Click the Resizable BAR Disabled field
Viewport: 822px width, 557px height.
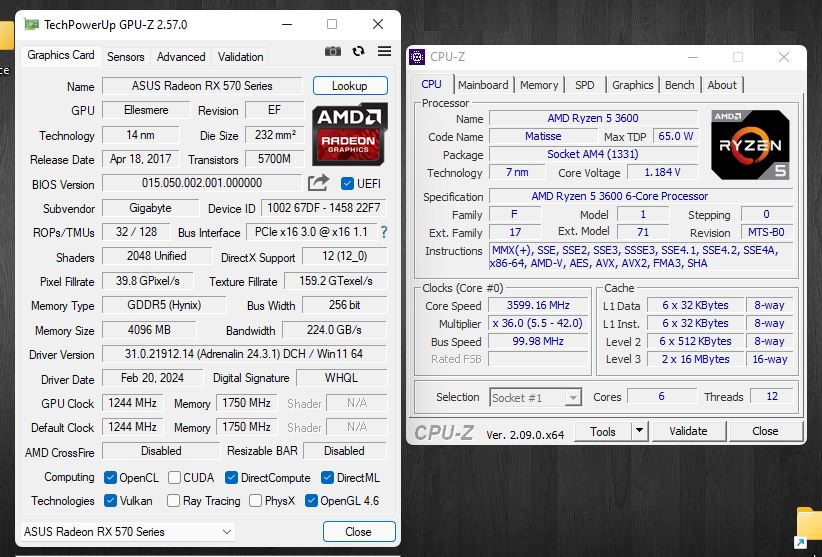pyautogui.click(x=344, y=451)
